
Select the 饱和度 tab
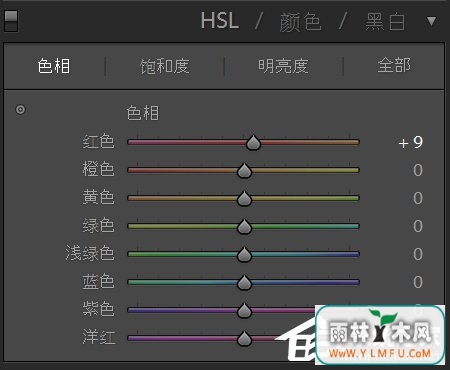pos(165,66)
